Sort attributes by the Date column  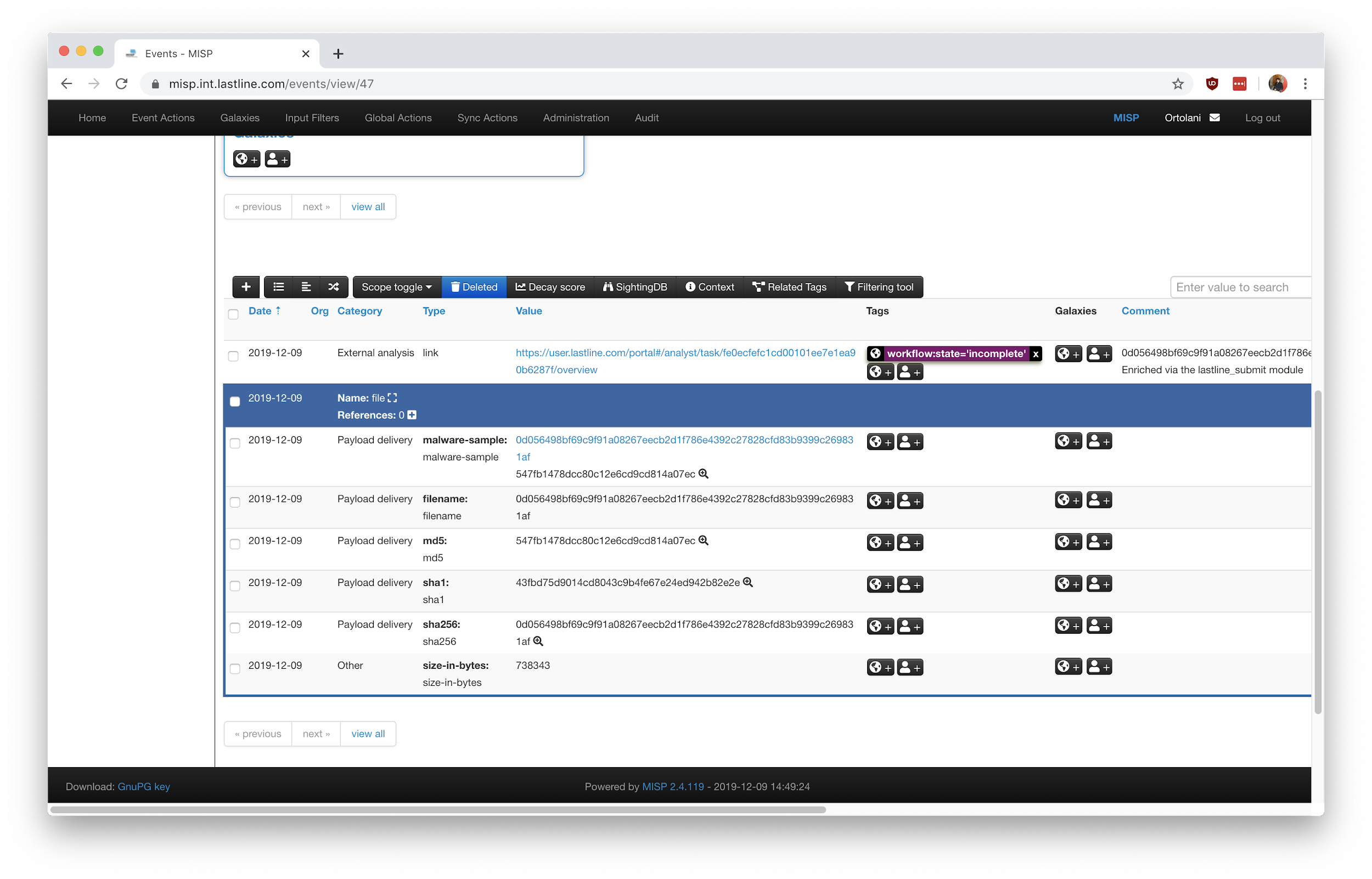pos(260,311)
